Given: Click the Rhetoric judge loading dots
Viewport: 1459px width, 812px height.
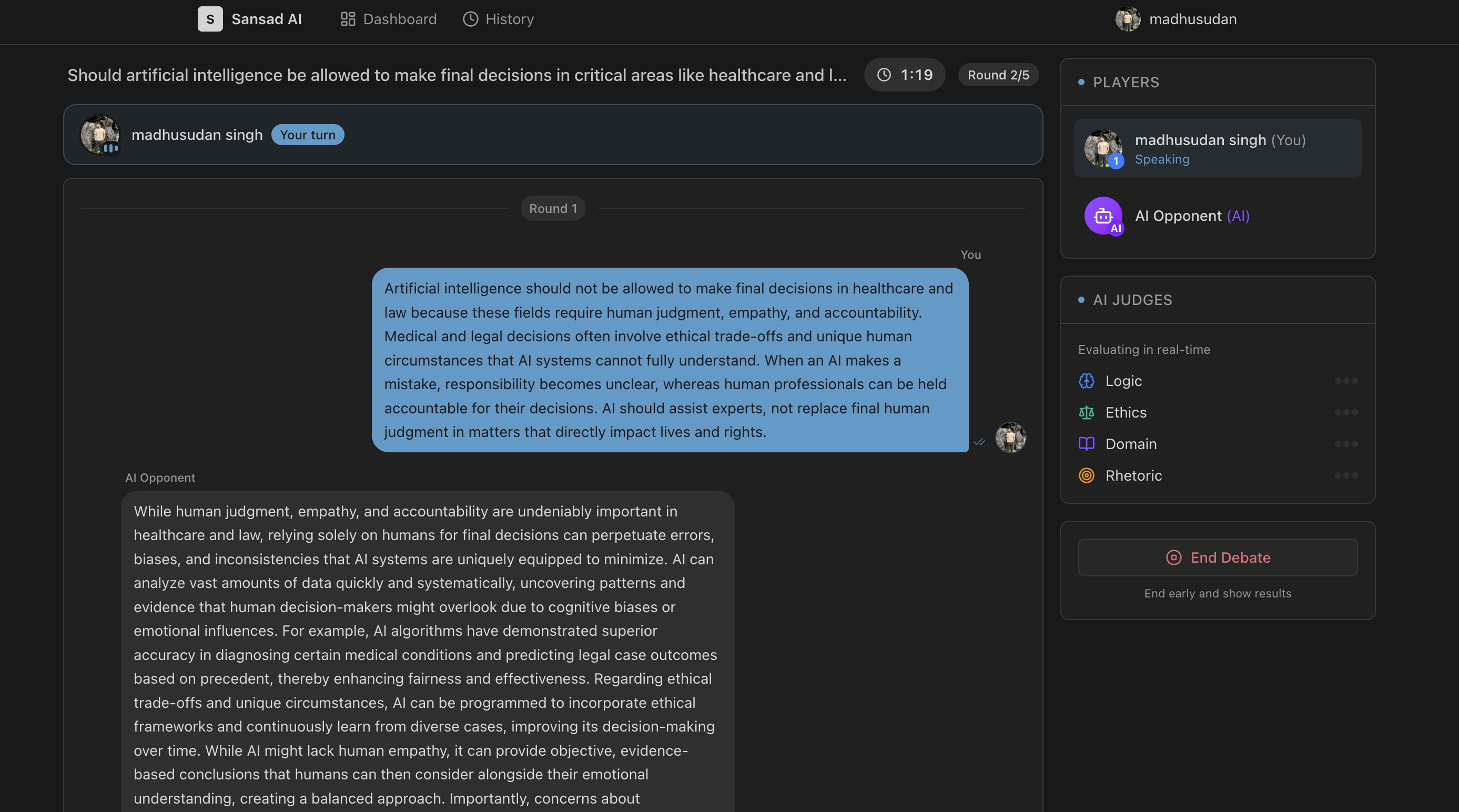Looking at the screenshot, I should point(1346,475).
